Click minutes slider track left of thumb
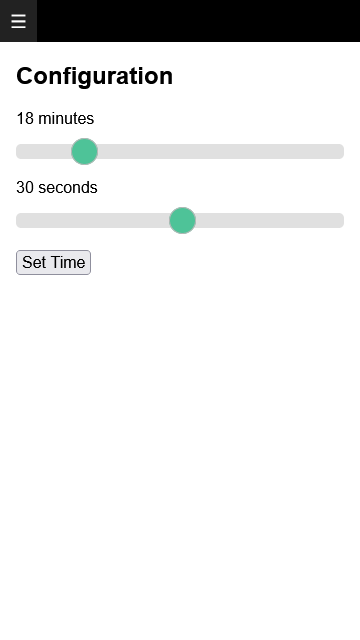Viewport: 360px width, 640px height. pos(44,151)
